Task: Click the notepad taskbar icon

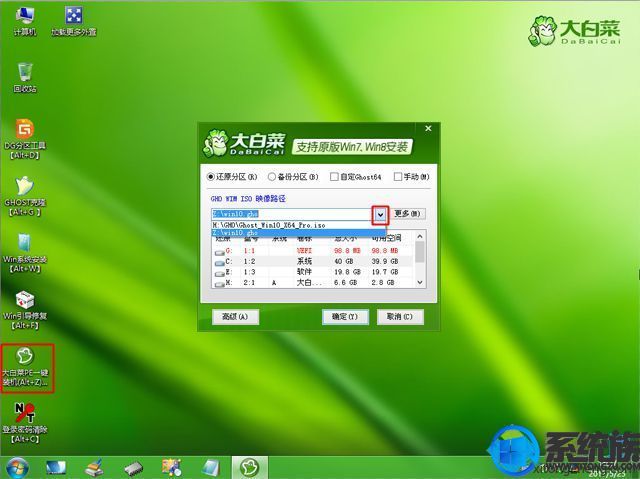Action: [211, 468]
